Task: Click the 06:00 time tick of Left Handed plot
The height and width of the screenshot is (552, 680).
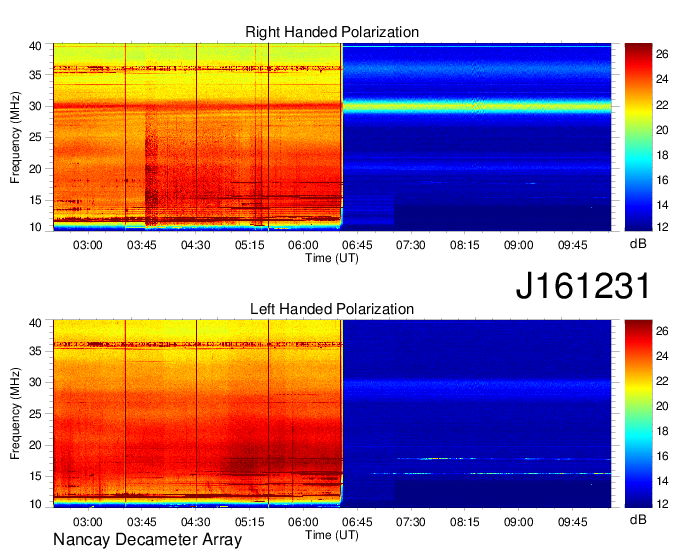Action: (304, 522)
